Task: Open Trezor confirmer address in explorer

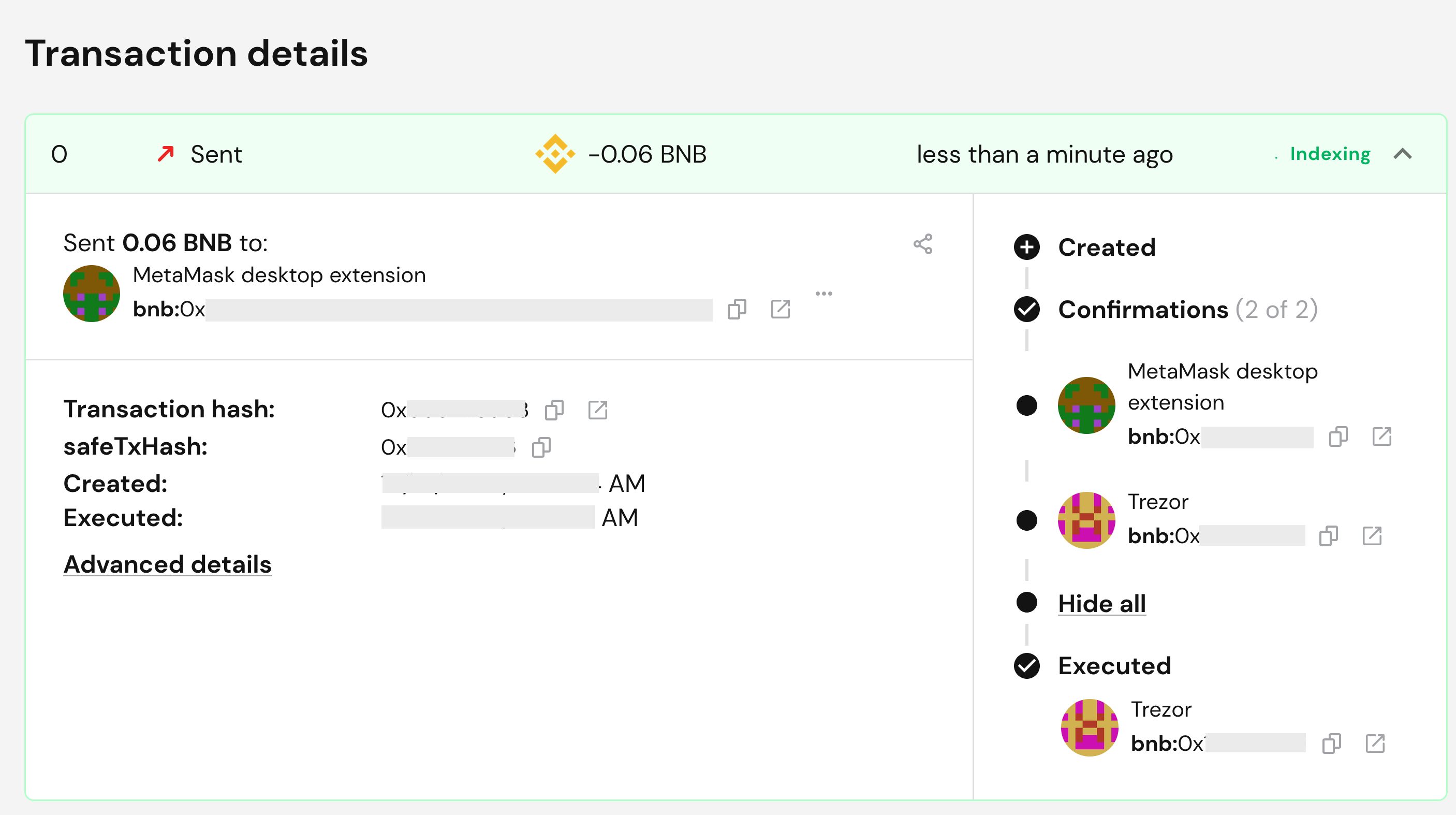Action: click(x=1372, y=535)
